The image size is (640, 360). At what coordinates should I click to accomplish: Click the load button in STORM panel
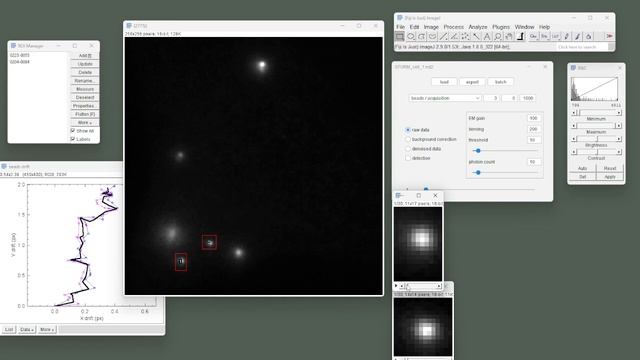point(444,82)
